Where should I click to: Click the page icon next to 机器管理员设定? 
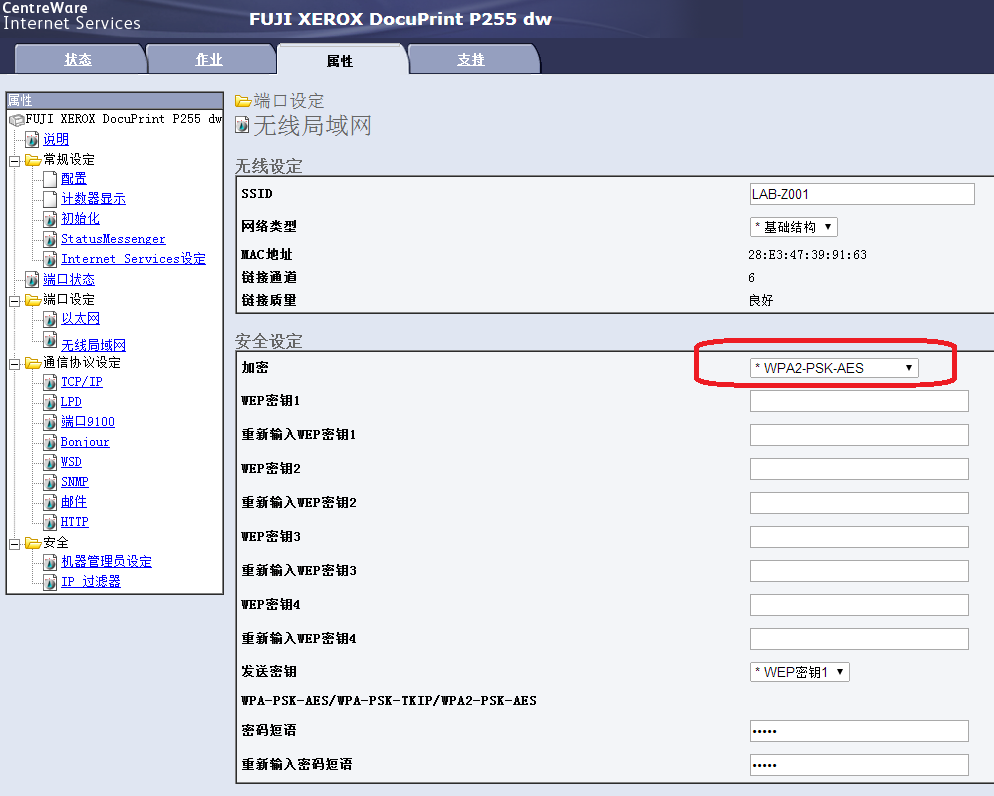click(x=50, y=562)
